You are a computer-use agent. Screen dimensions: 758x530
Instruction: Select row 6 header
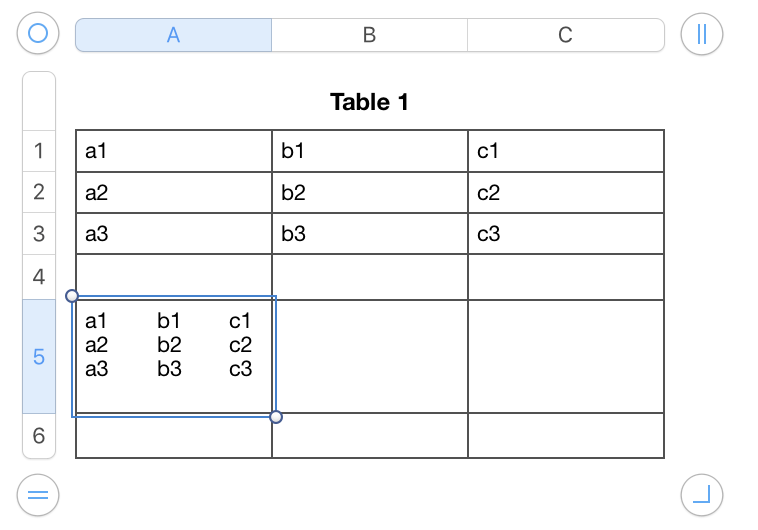point(39,436)
